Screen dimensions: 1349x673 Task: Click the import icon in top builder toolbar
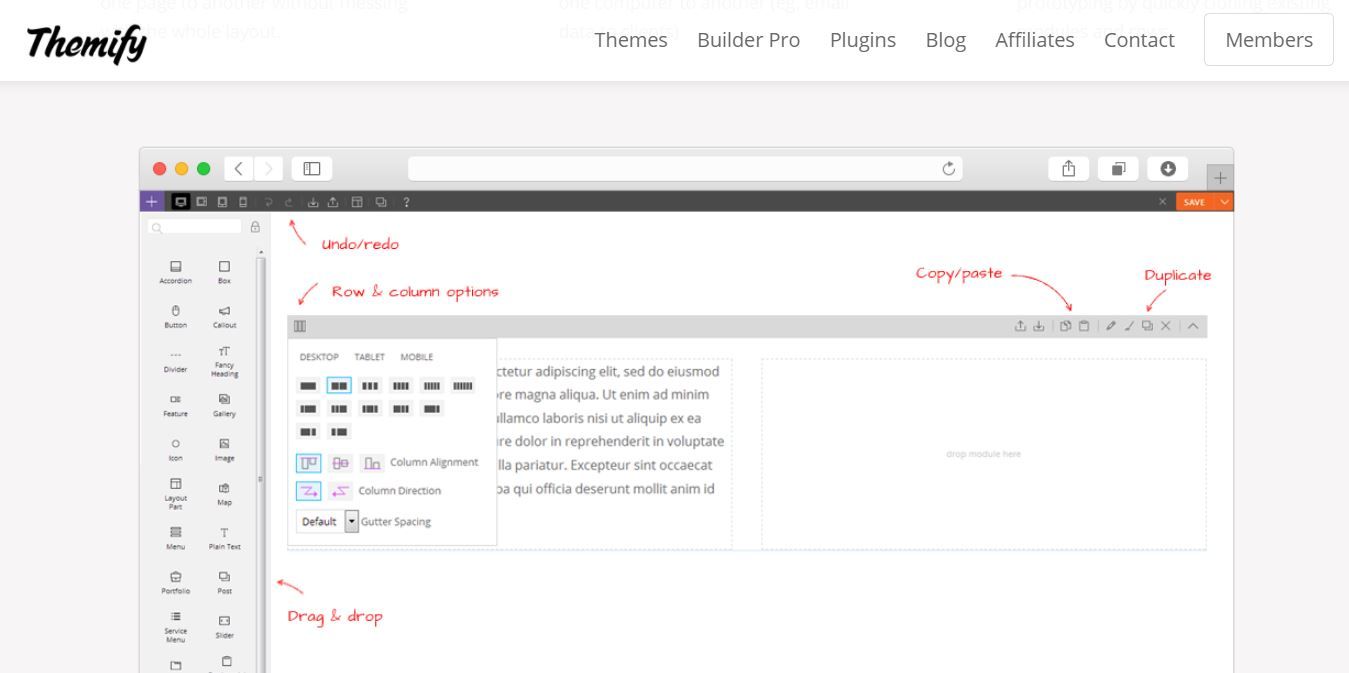313,202
